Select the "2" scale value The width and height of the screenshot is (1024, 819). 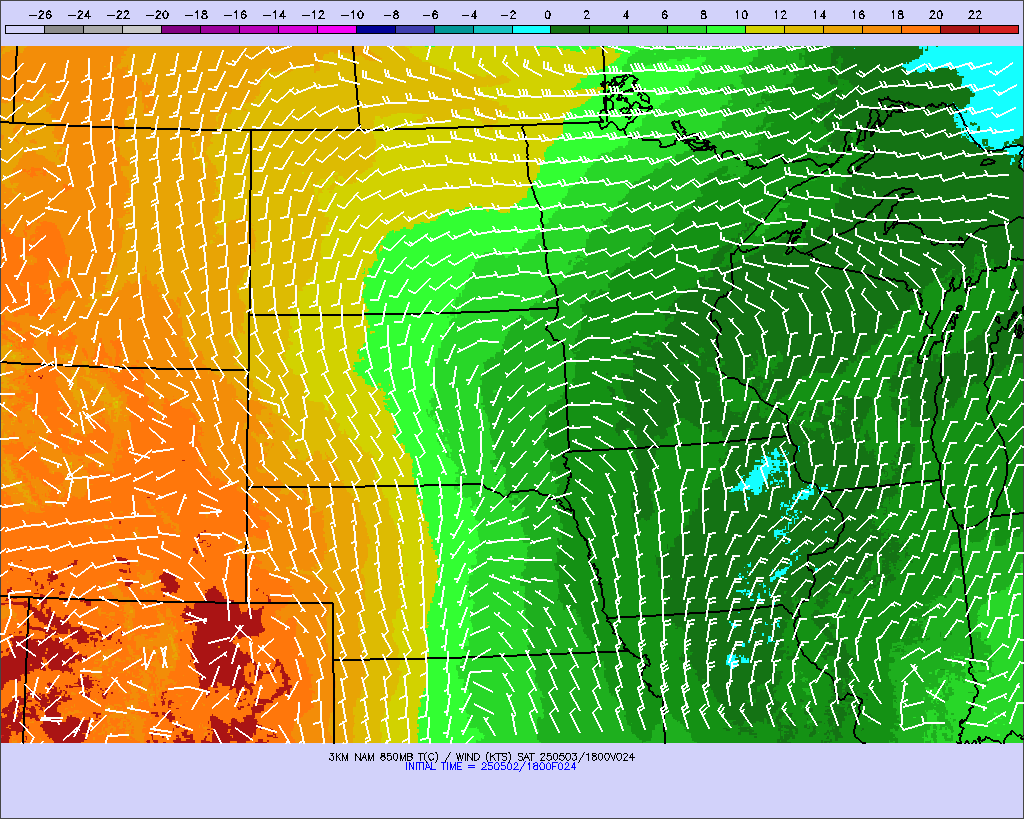586,14
